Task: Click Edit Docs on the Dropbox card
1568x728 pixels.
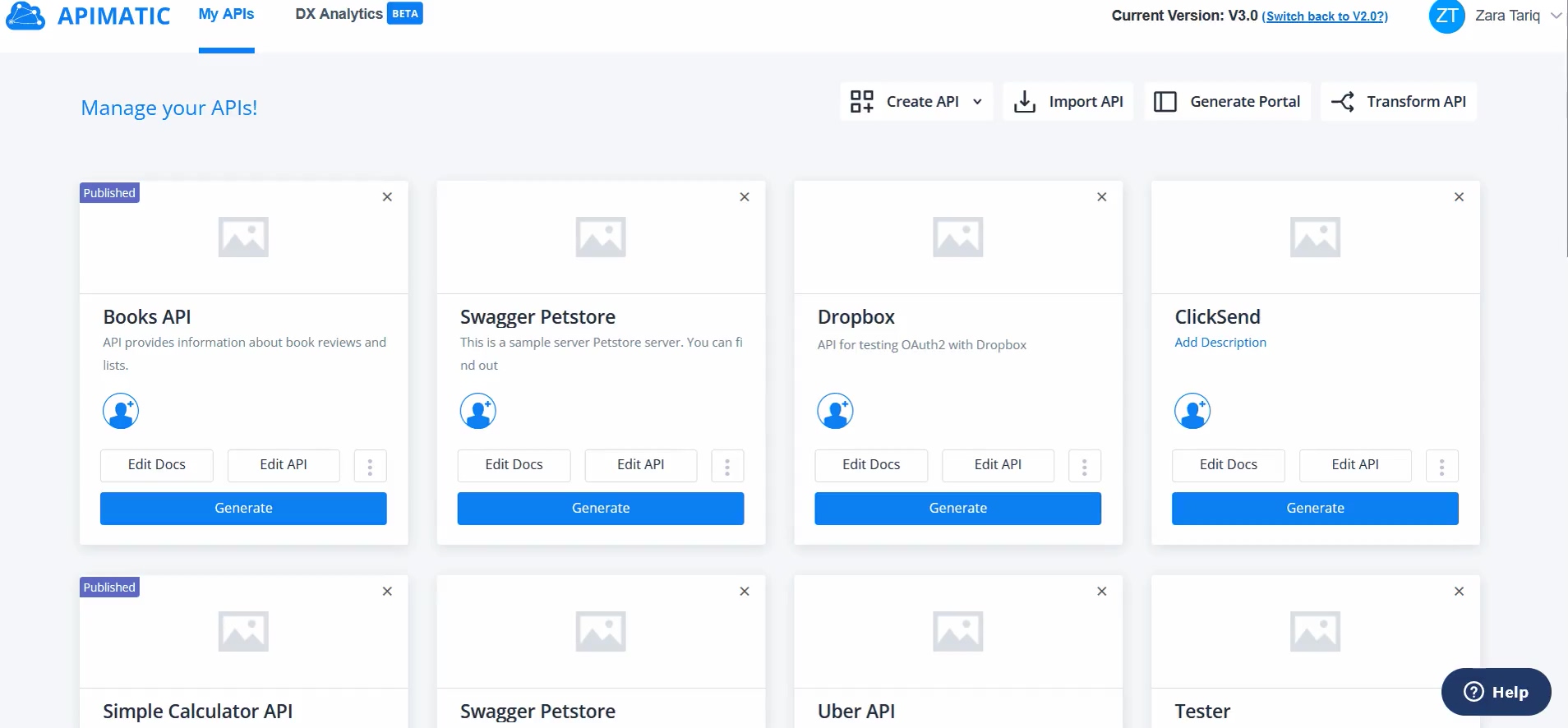Action: [871, 465]
